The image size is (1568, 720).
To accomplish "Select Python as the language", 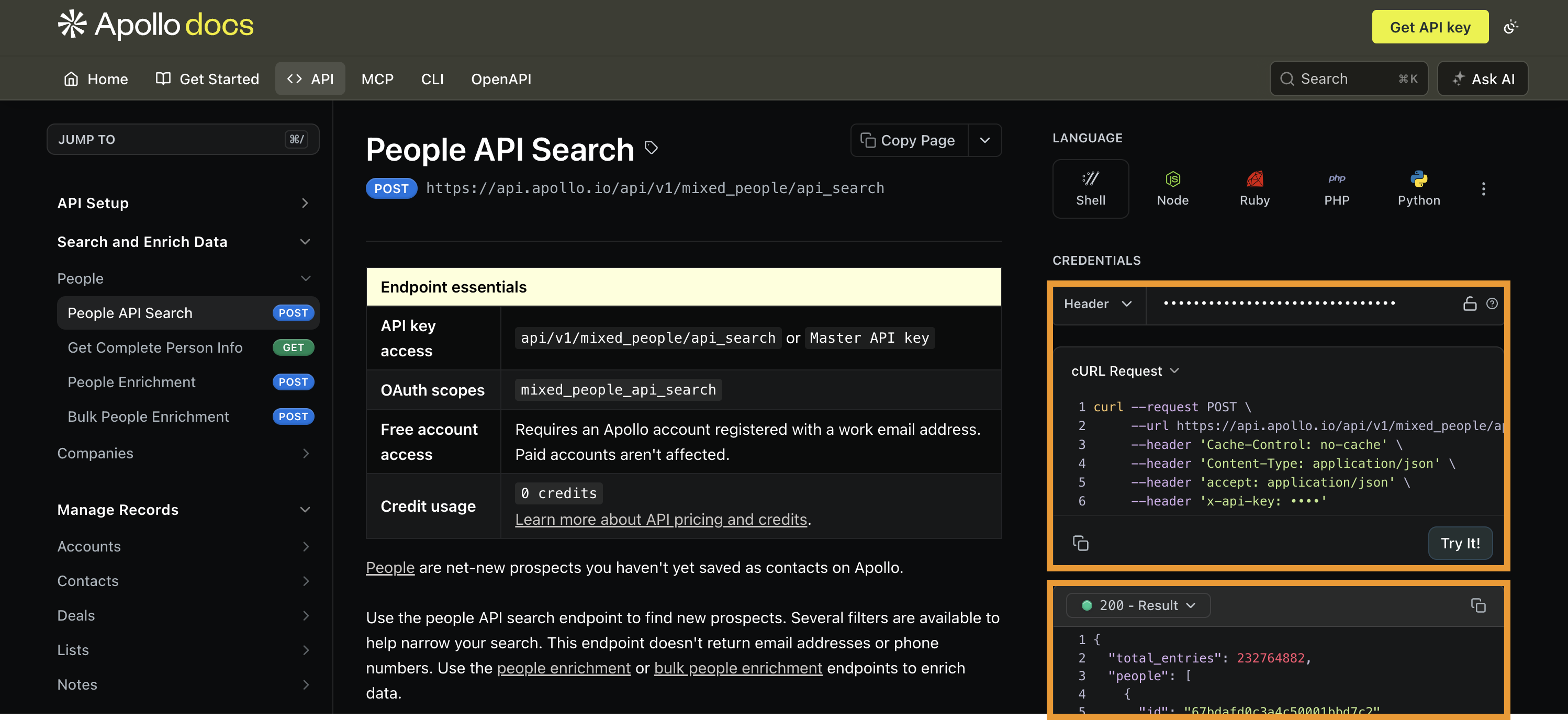I will pos(1419,189).
